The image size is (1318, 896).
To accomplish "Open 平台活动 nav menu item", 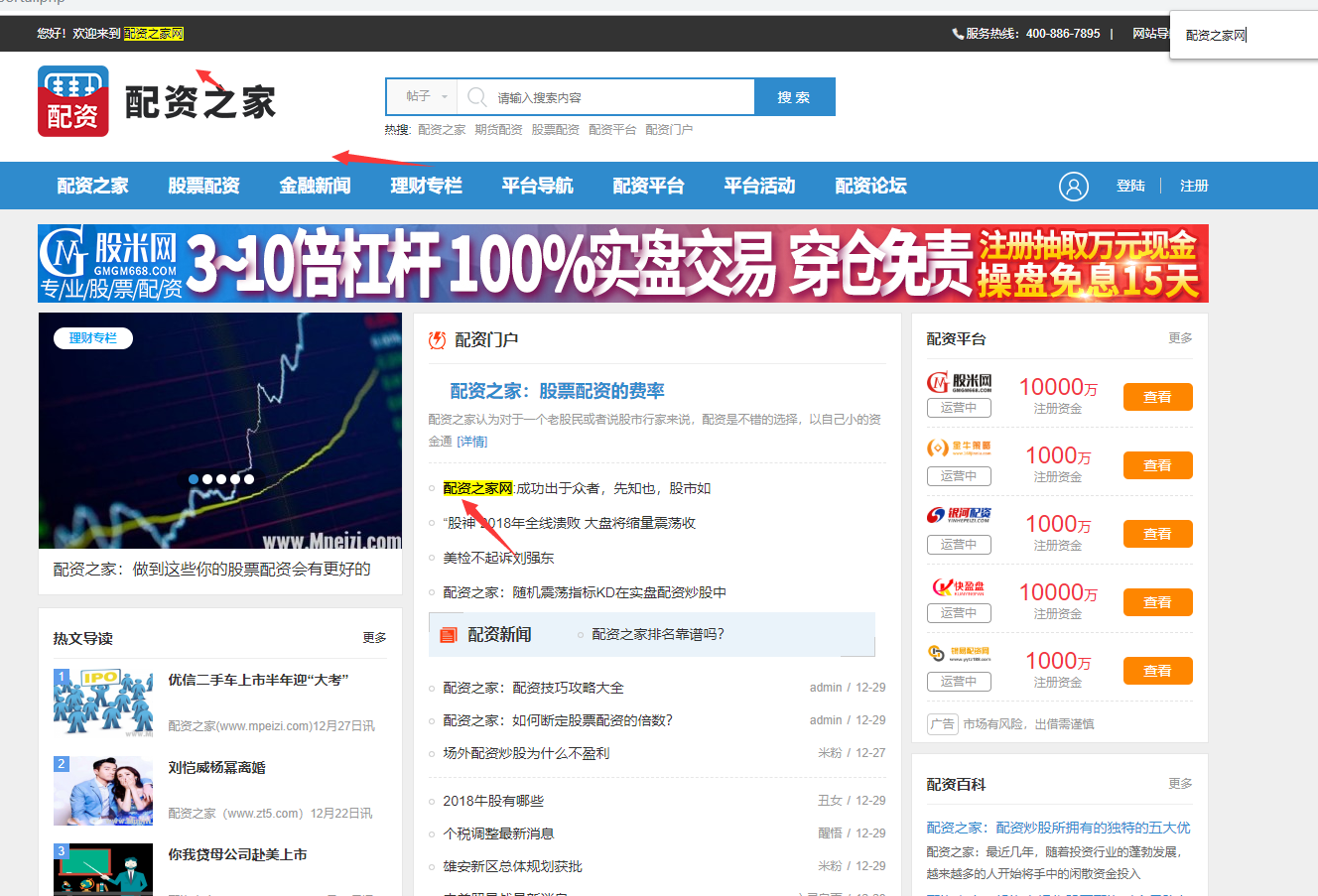I will [760, 186].
